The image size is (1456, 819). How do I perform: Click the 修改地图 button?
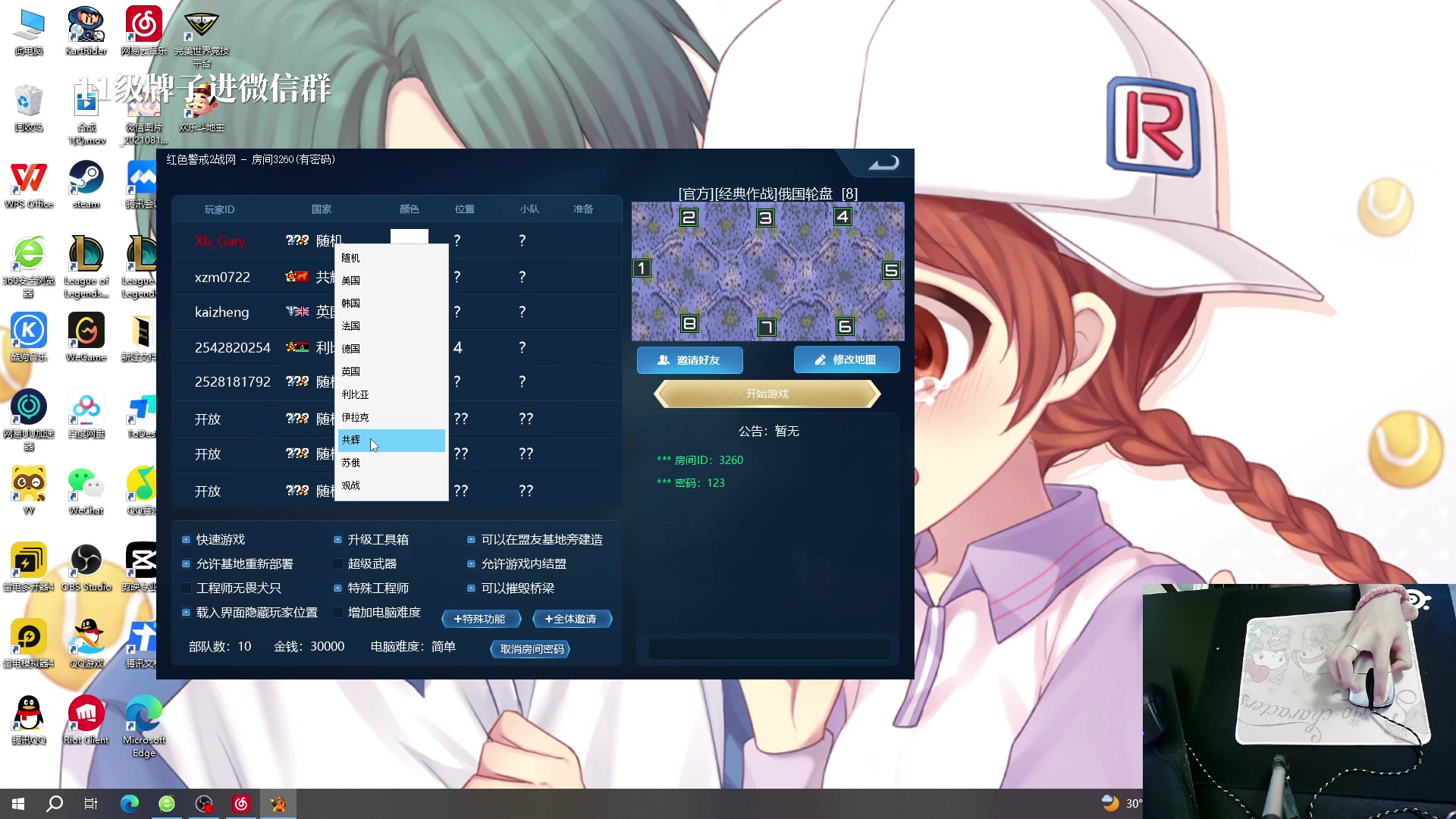846,359
